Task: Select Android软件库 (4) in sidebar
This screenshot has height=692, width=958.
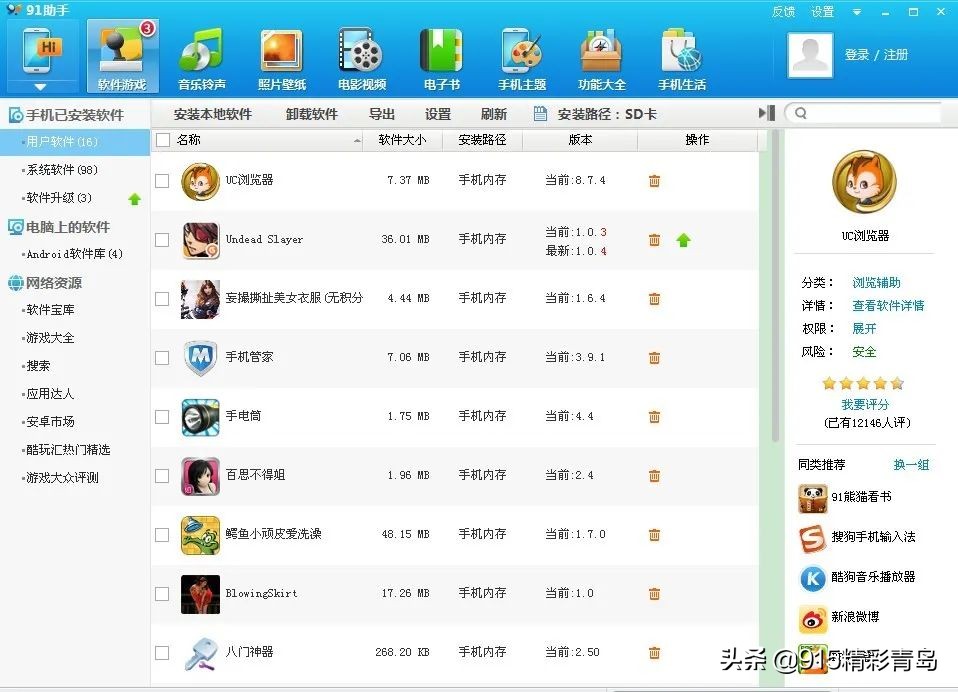Action: (75, 254)
